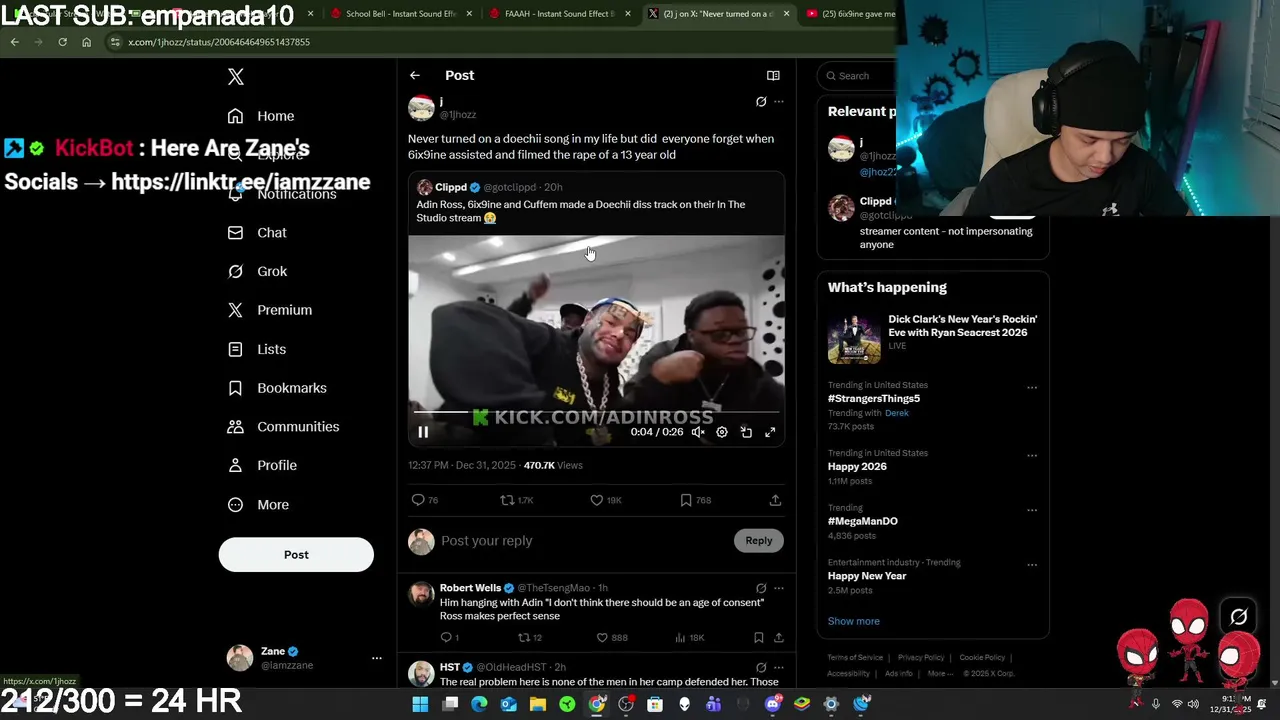This screenshot has width=1280, height=720.
Task: Reply to Robert Wells comment
Action: pos(446,637)
